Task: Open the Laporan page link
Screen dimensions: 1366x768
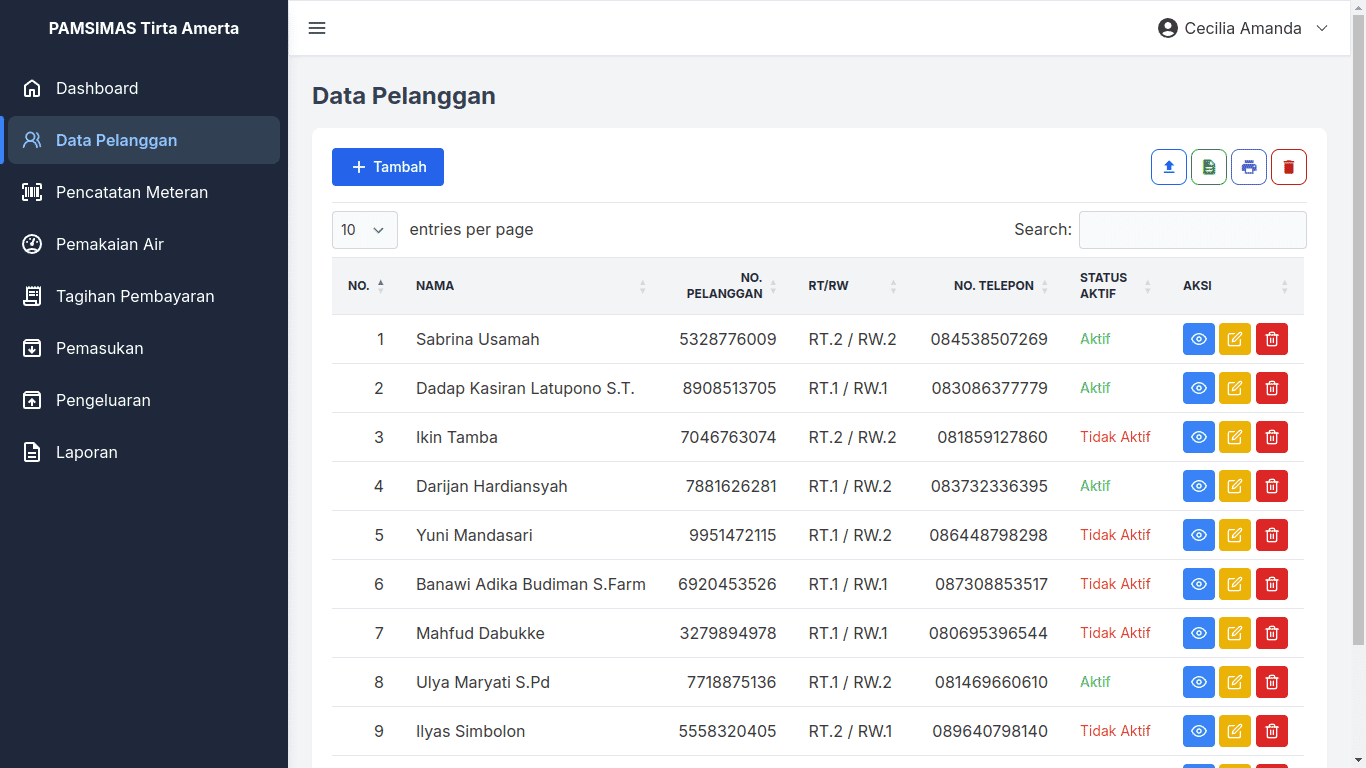Action: pyautogui.click(x=87, y=452)
